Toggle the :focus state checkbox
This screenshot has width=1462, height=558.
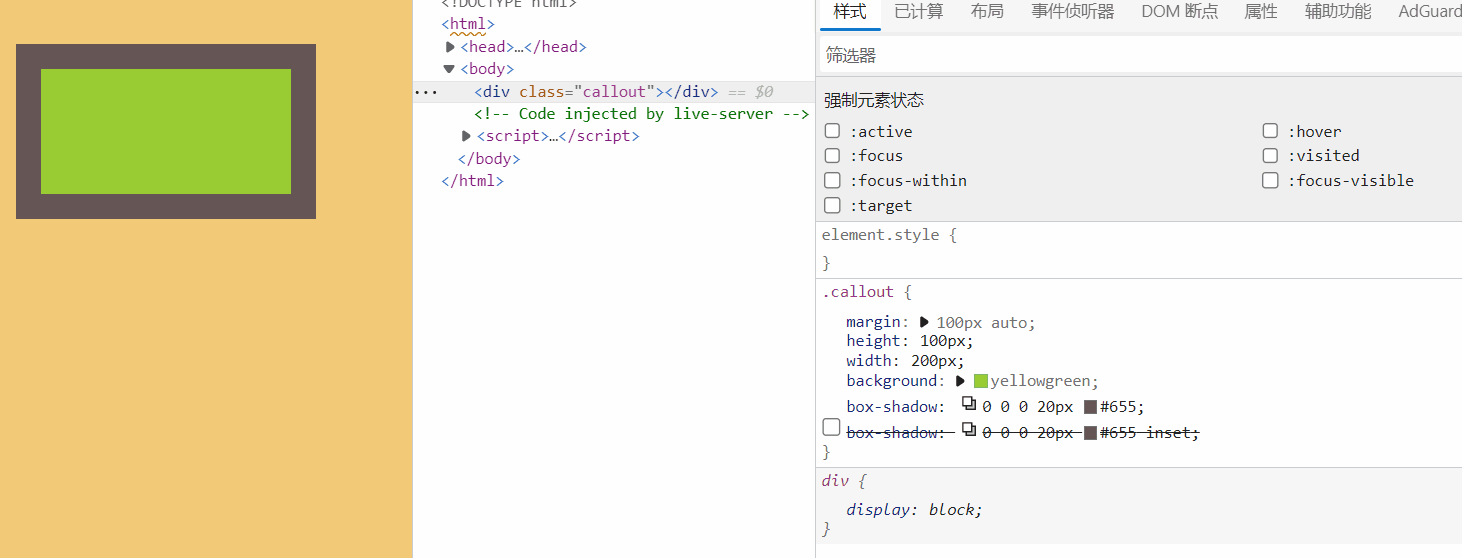pyautogui.click(x=832, y=155)
